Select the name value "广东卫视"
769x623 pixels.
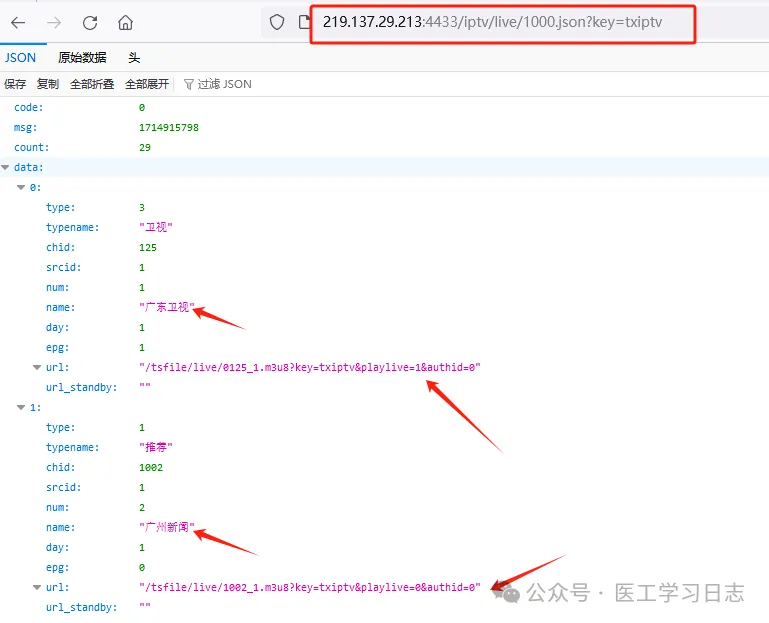point(167,307)
